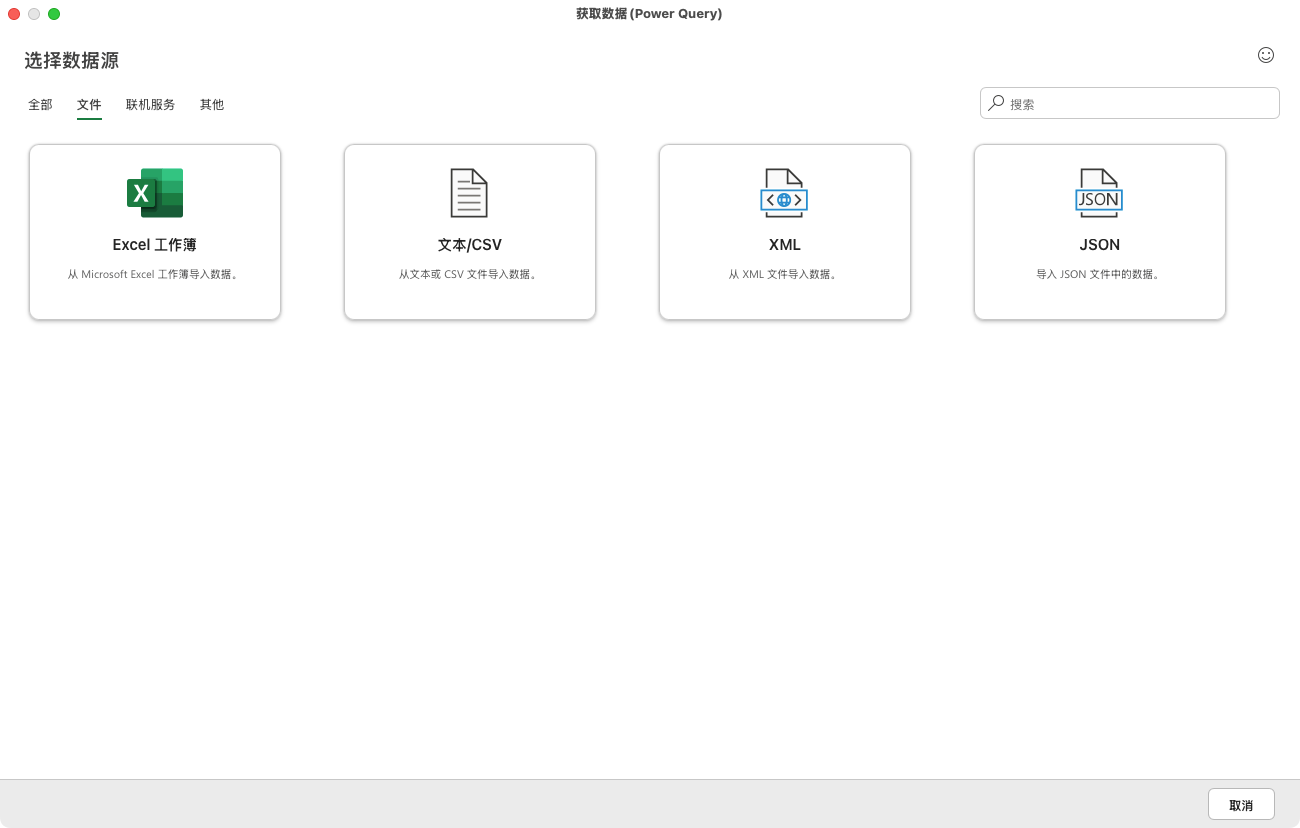This screenshot has height=828, width=1300.
Task: Click inside the 搜索 search box
Action: pyautogui.click(x=1100, y=102)
